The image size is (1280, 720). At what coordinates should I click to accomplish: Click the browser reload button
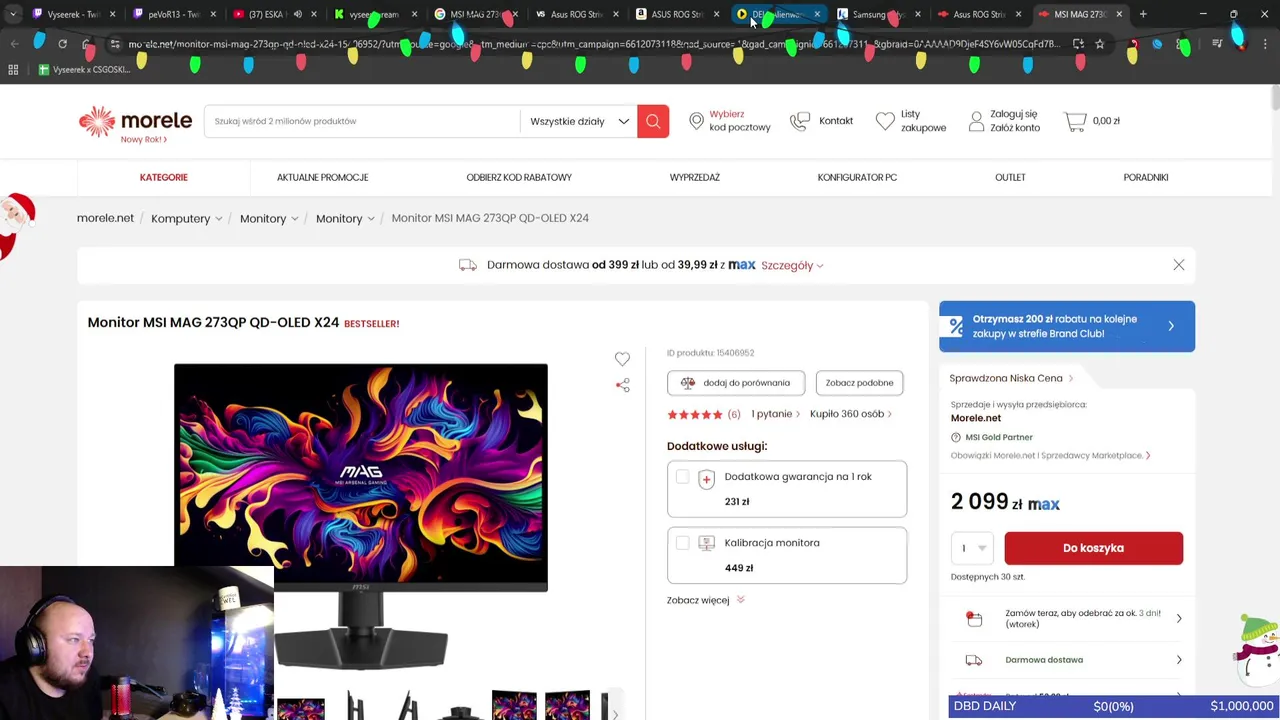tap(62, 44)
